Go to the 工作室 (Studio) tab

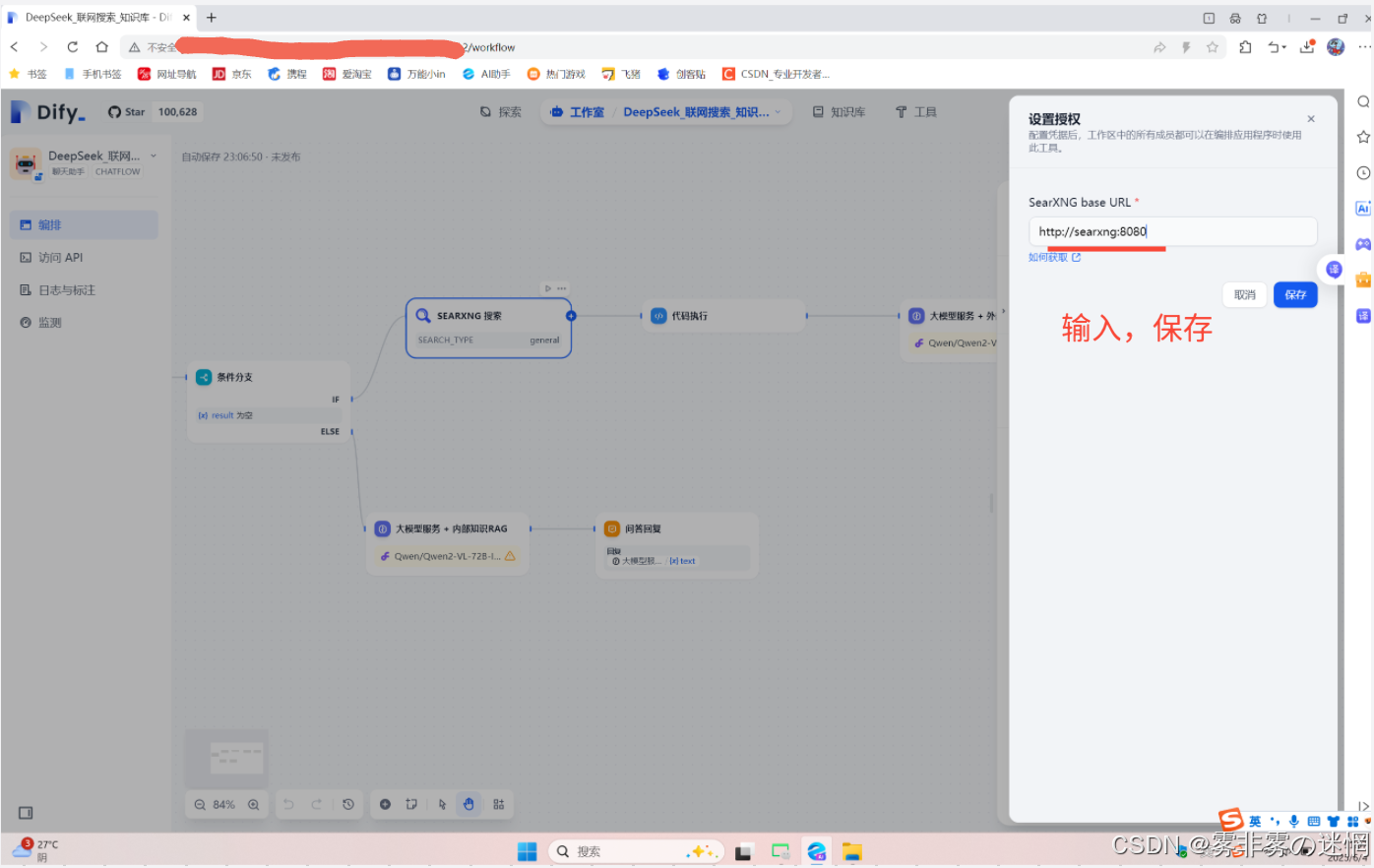tap(578, 112)
